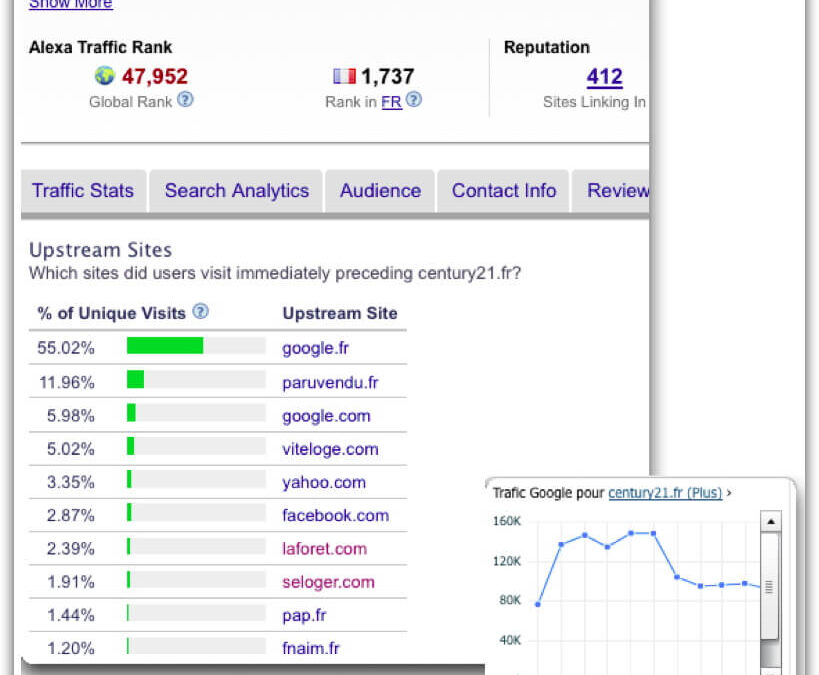
Task: Click the 2.87% value
Action: 71,516
